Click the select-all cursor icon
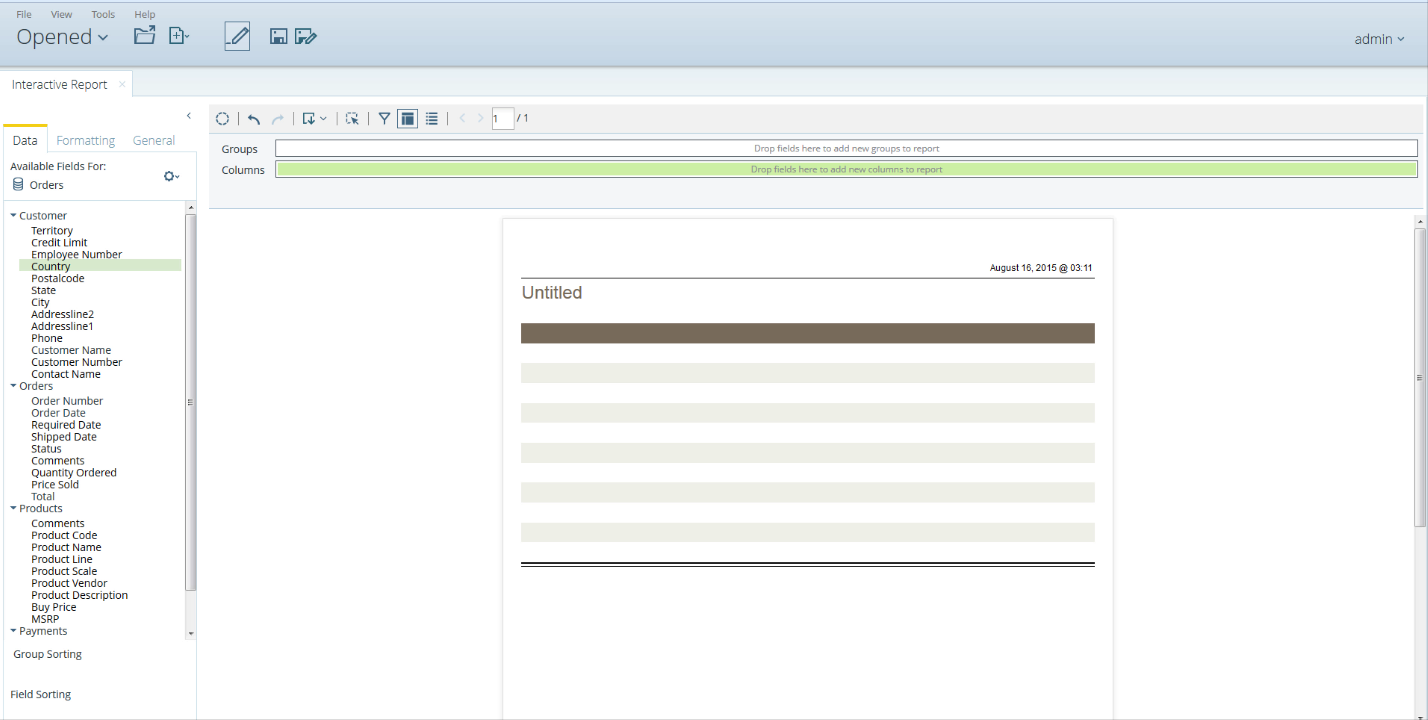The height and width of the screenshot is (720, 1428). coord(352,119)
